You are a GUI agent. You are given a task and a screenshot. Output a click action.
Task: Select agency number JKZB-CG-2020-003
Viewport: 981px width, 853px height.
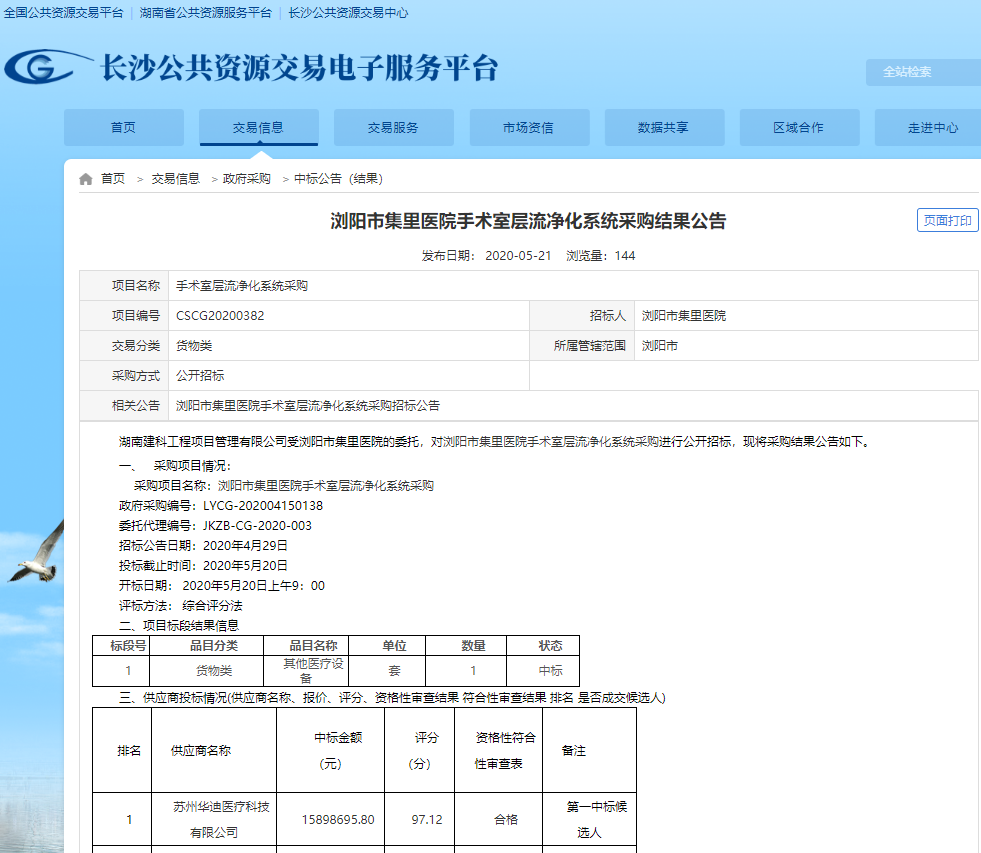point(257,526)
